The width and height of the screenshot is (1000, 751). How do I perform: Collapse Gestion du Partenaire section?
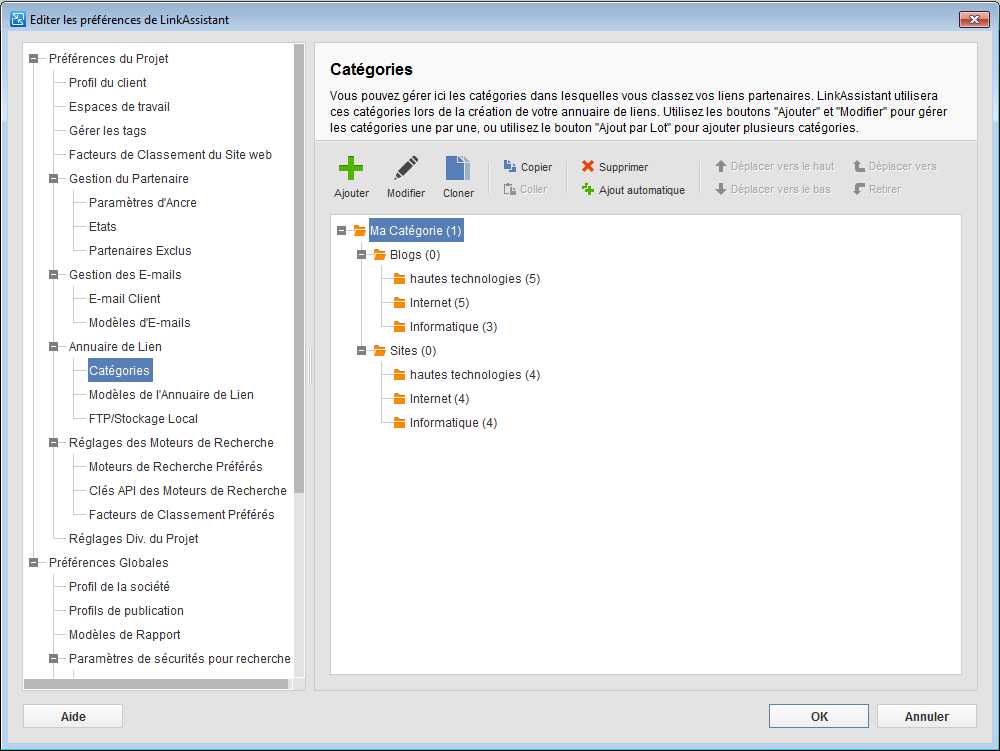click(x=54, y=179)
